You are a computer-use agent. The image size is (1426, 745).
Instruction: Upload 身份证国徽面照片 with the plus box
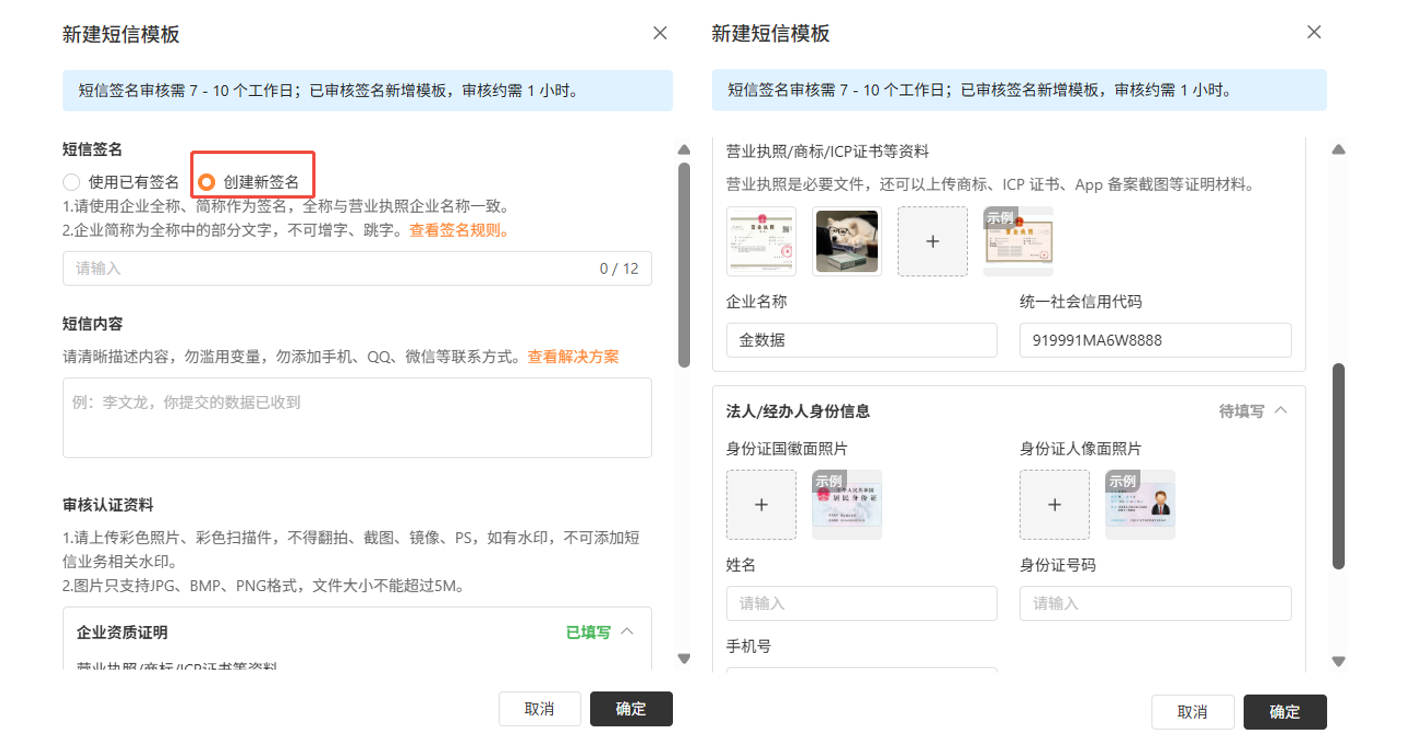(x=761, y=505)
